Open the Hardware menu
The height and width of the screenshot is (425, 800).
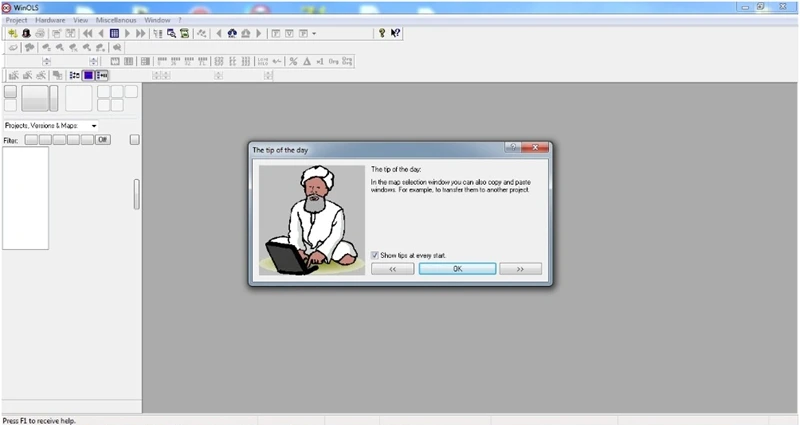(50, 20)
